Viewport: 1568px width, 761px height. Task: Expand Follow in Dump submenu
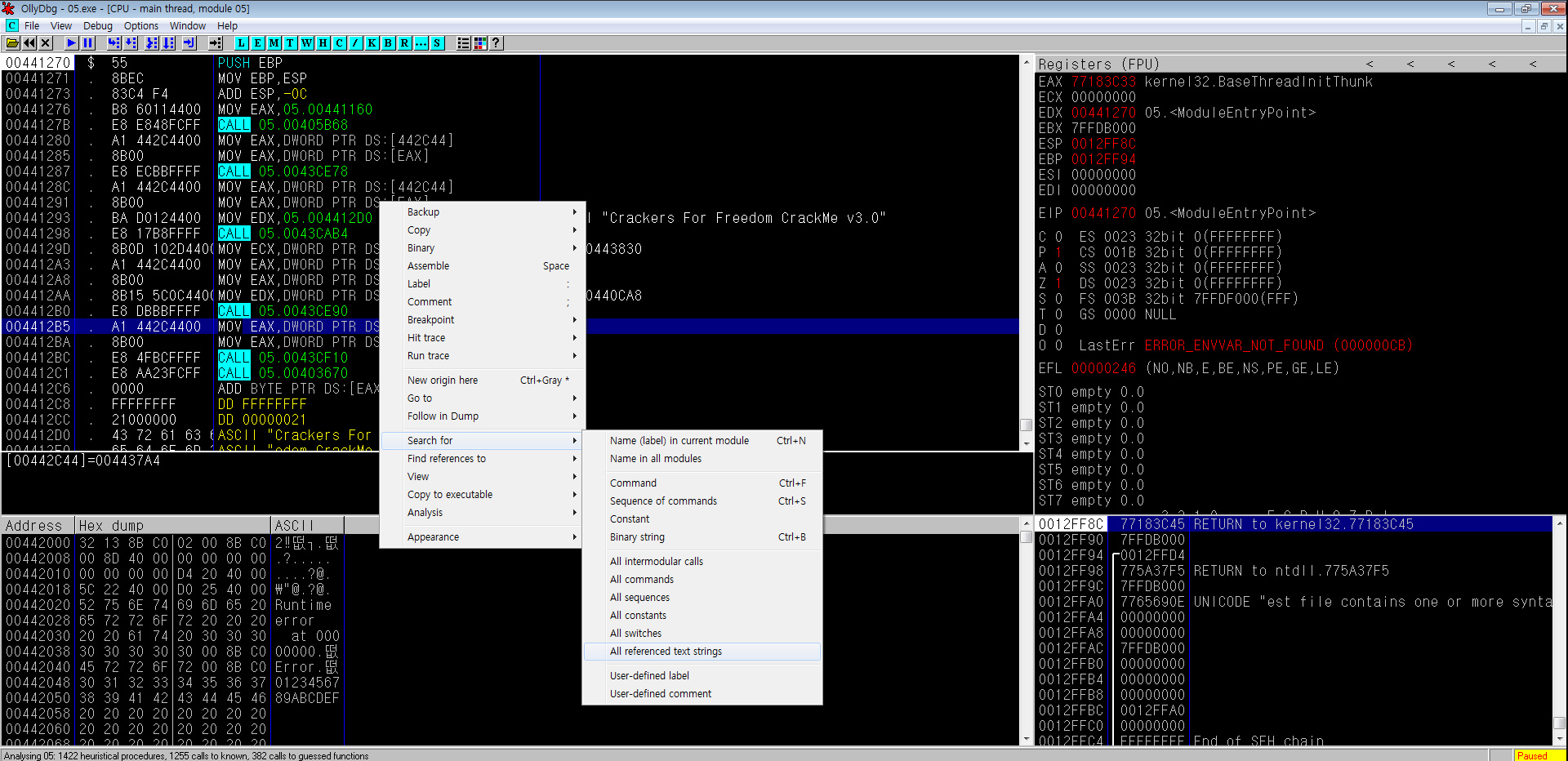coord(482,416)
